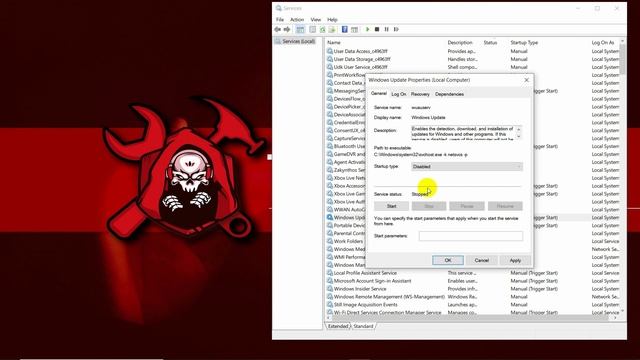This screenshot has width=640, height=360.
Task: Click the Start button in Properties dialog
Action: coord(392,206)
